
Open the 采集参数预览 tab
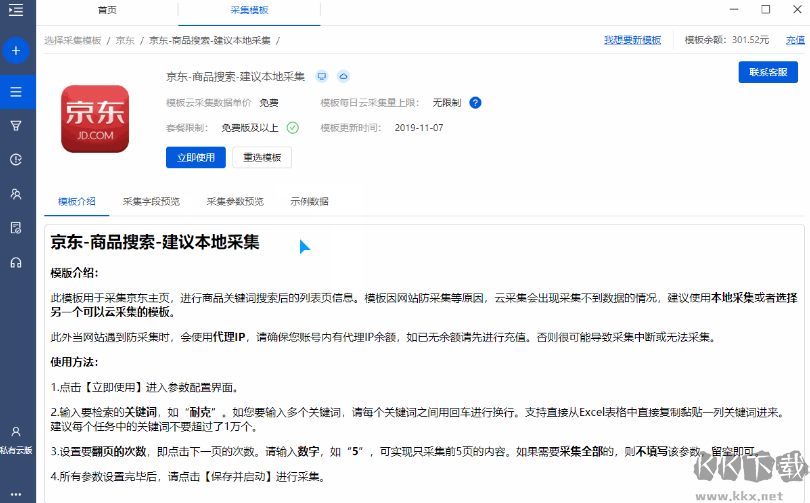(x=235, y=201)
